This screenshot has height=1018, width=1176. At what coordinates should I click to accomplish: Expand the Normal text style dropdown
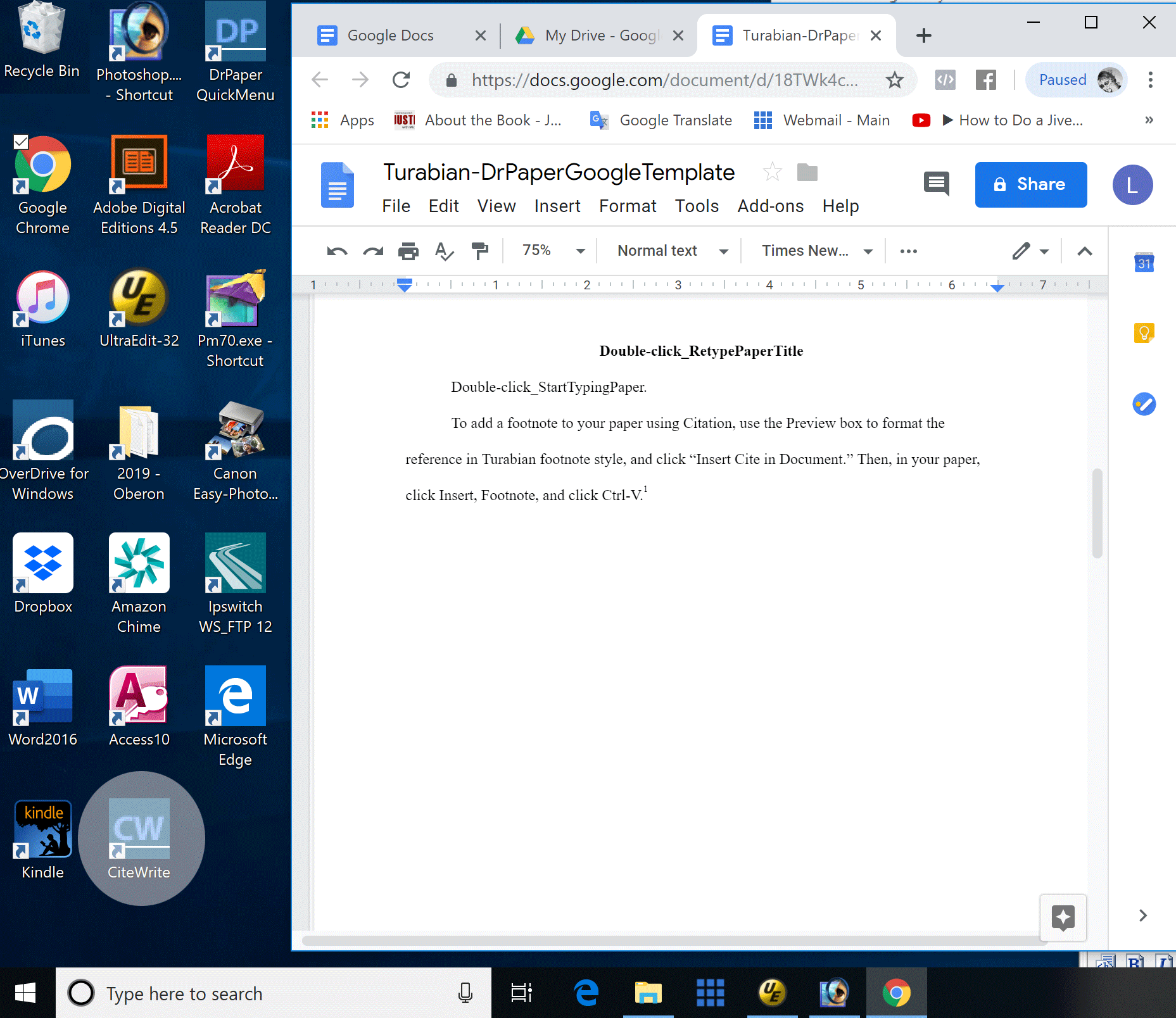[672, 251]
